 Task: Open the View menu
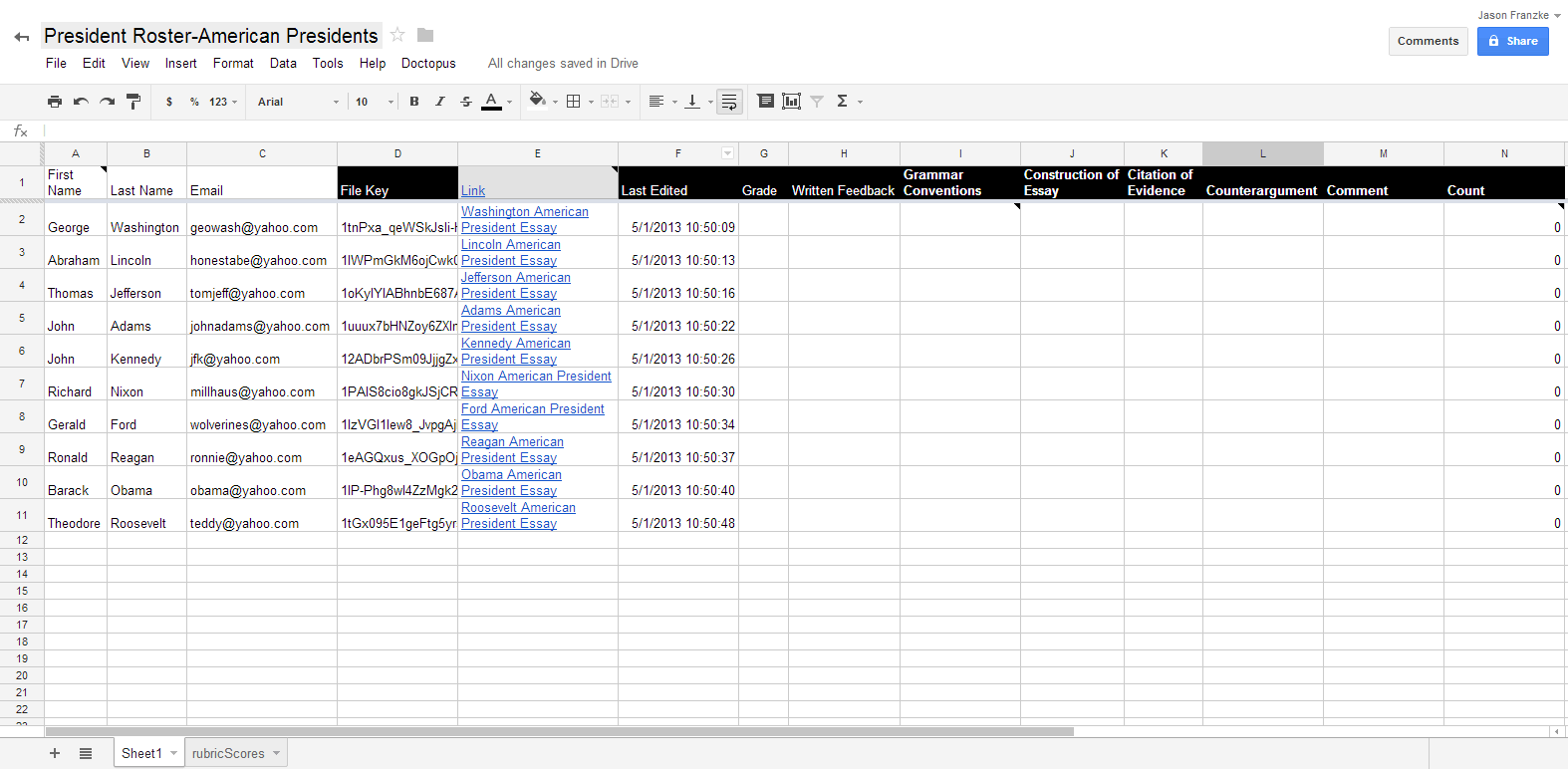click(x=135, y=63)
